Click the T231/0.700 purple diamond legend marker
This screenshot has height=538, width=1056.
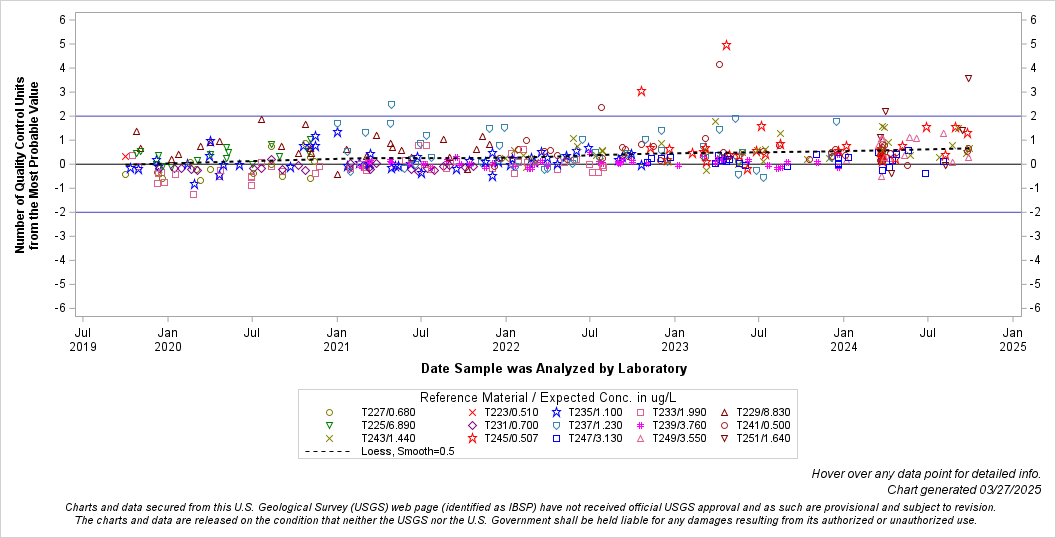pyautogui.click(x=472, y=426)
